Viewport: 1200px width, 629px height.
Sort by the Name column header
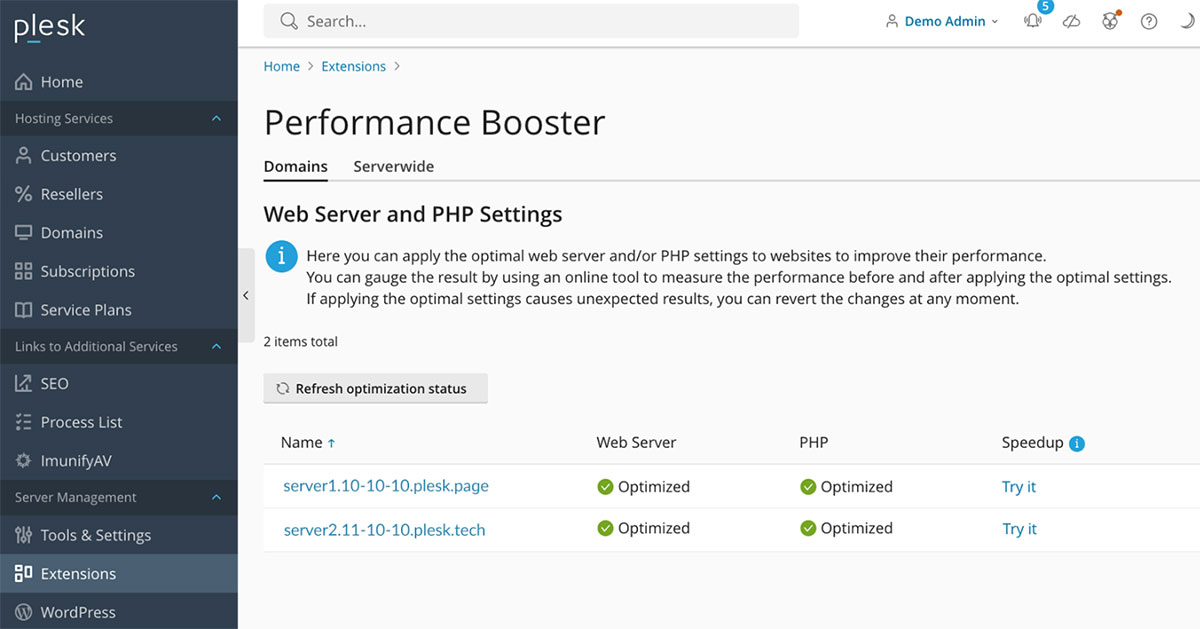(308, 442)
